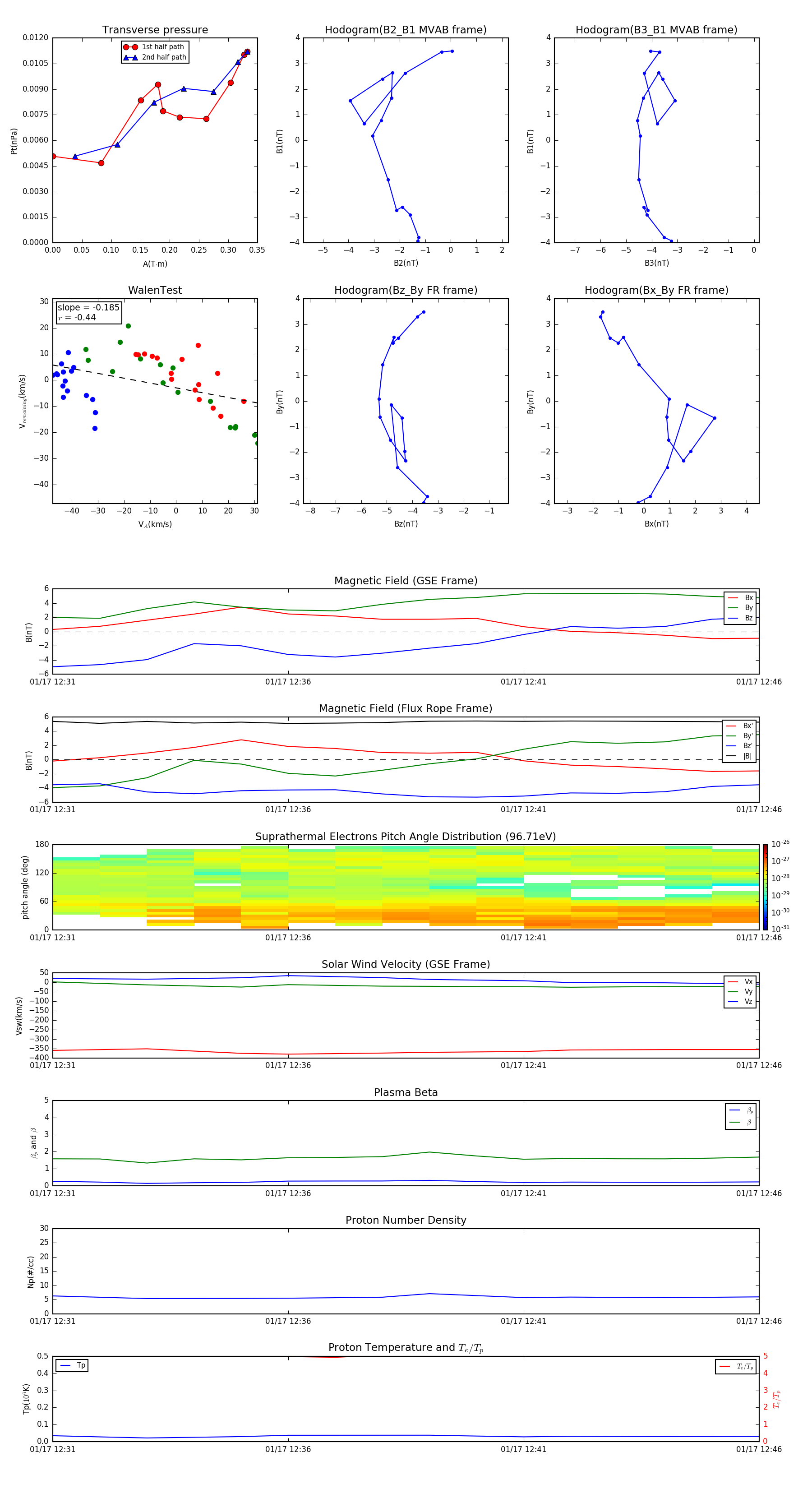Click the 'Proton Number Density' title
This screenshot has width=812, height=1489.
(406, 1221)
